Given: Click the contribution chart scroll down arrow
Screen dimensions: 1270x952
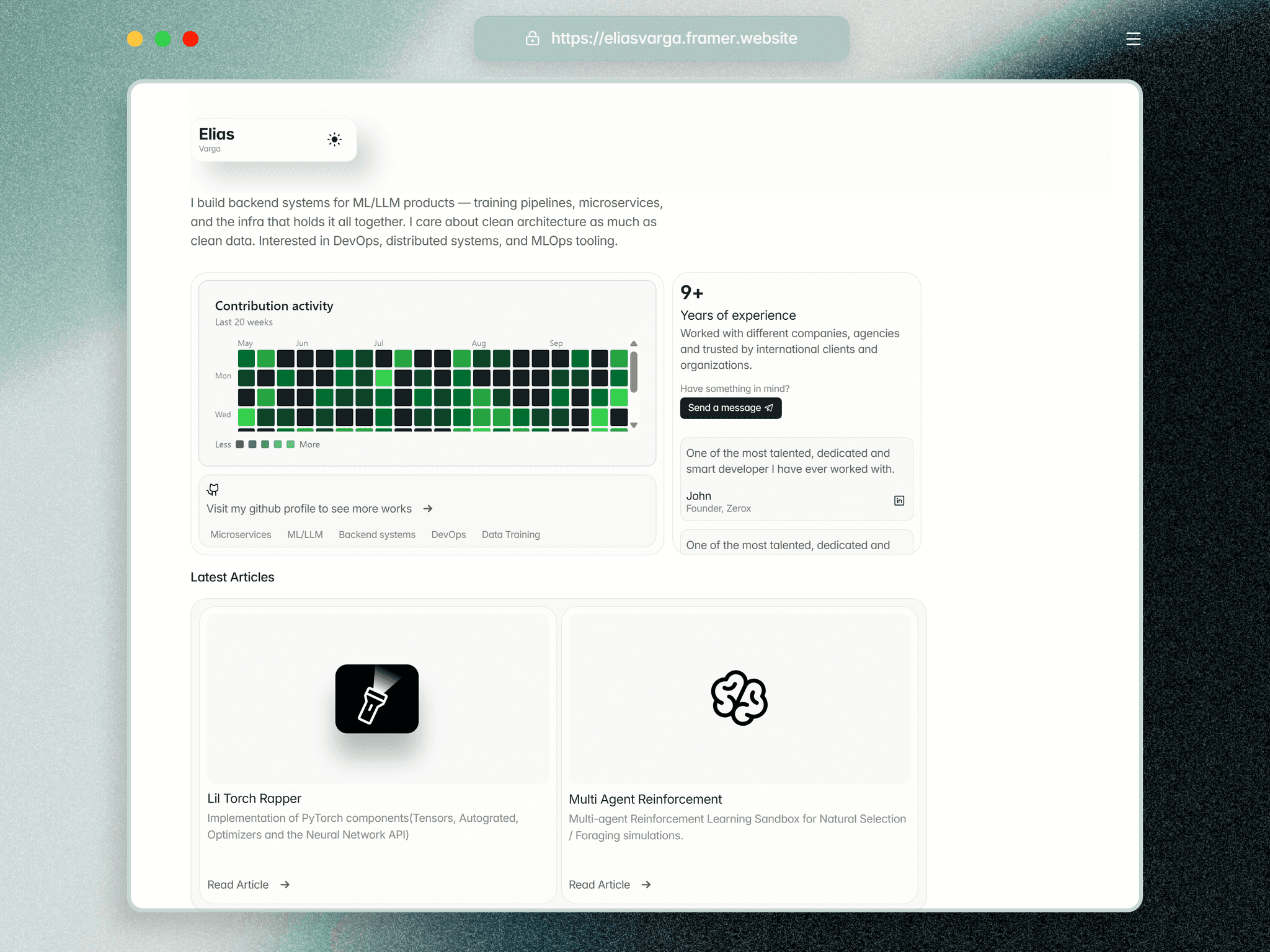Looking at the screenshot, I should pos(634,425).
